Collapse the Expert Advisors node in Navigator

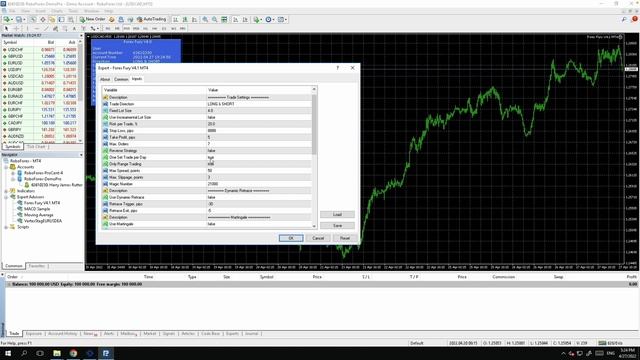point(6,197)
